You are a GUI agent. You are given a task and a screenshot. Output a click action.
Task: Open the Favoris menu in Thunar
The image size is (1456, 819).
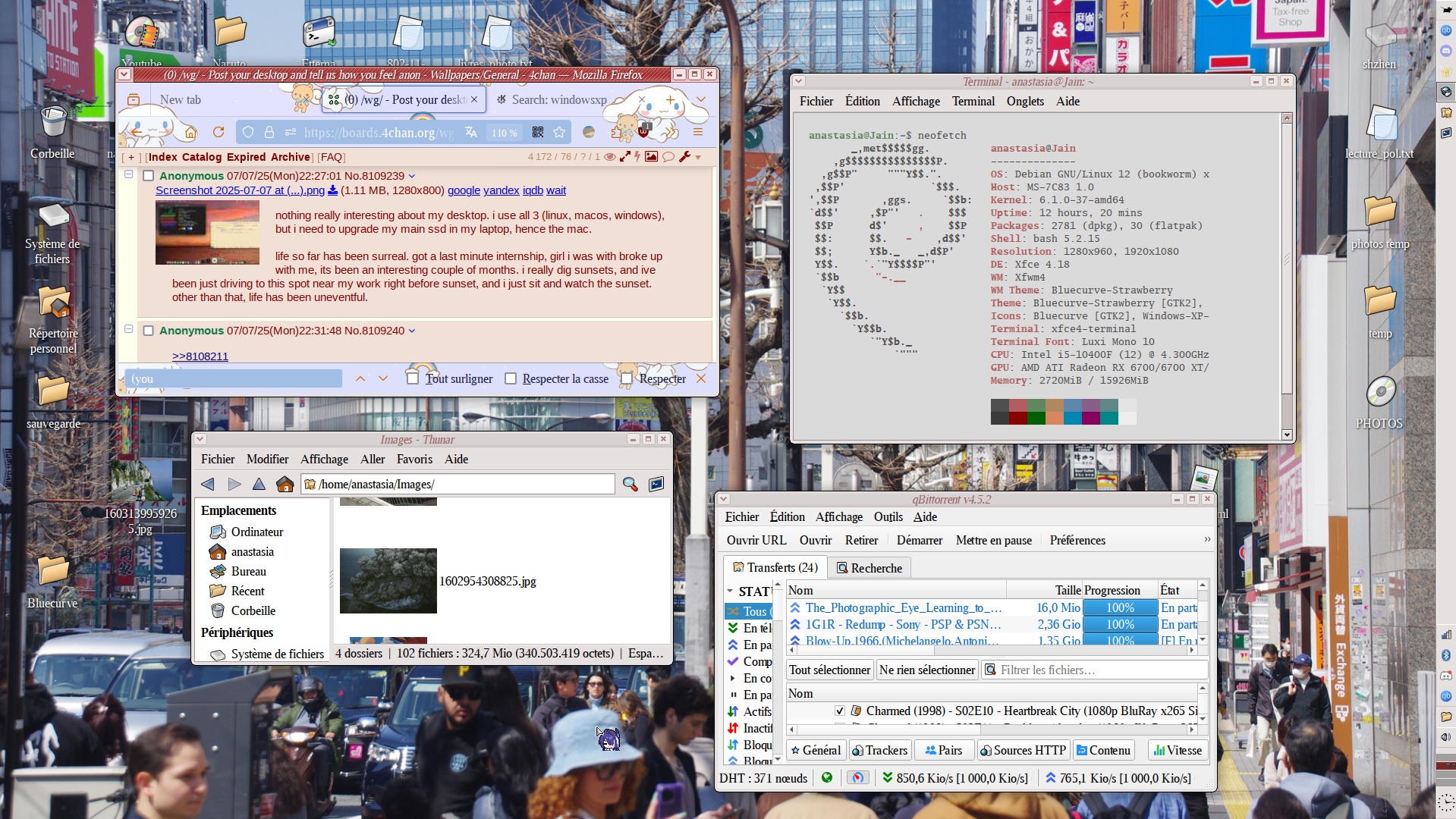(x=414, y=459)
